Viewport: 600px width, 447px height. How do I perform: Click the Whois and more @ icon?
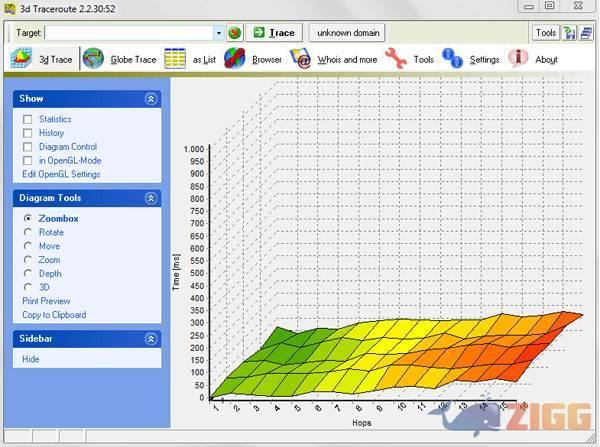[x=300, y=59]
